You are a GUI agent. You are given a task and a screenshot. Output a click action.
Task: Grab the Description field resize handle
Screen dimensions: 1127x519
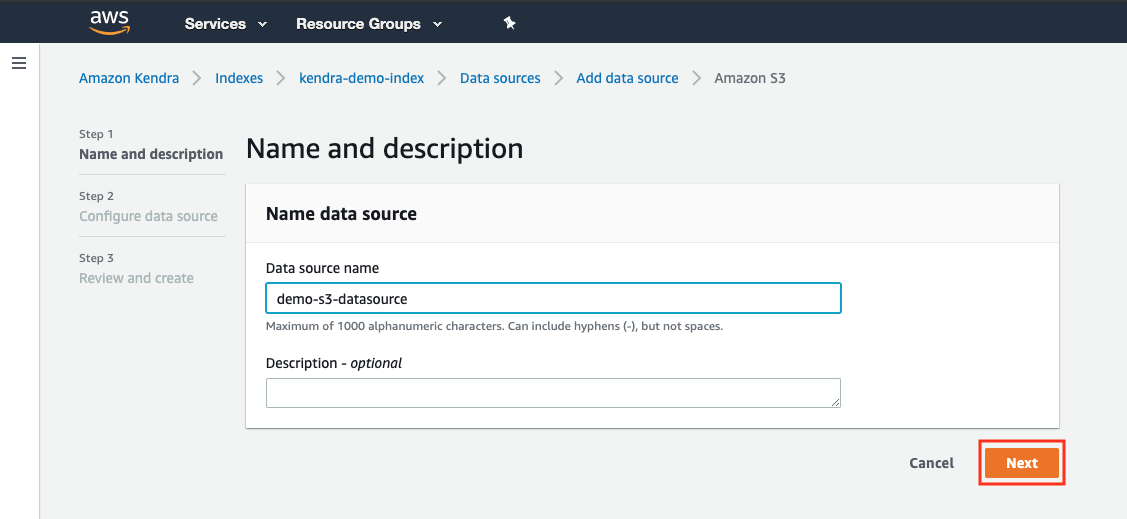pyautogui.click(x=836, y=403)
